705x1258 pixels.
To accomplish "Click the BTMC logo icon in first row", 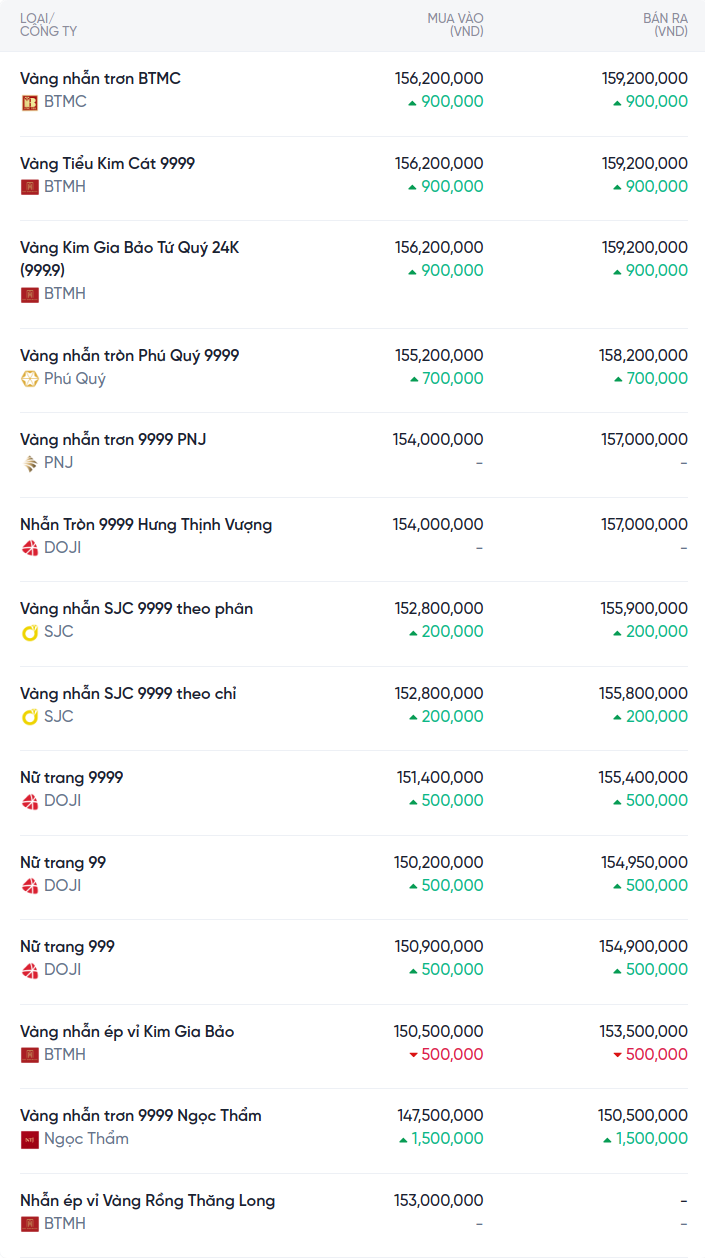I will tap(30, 102).
